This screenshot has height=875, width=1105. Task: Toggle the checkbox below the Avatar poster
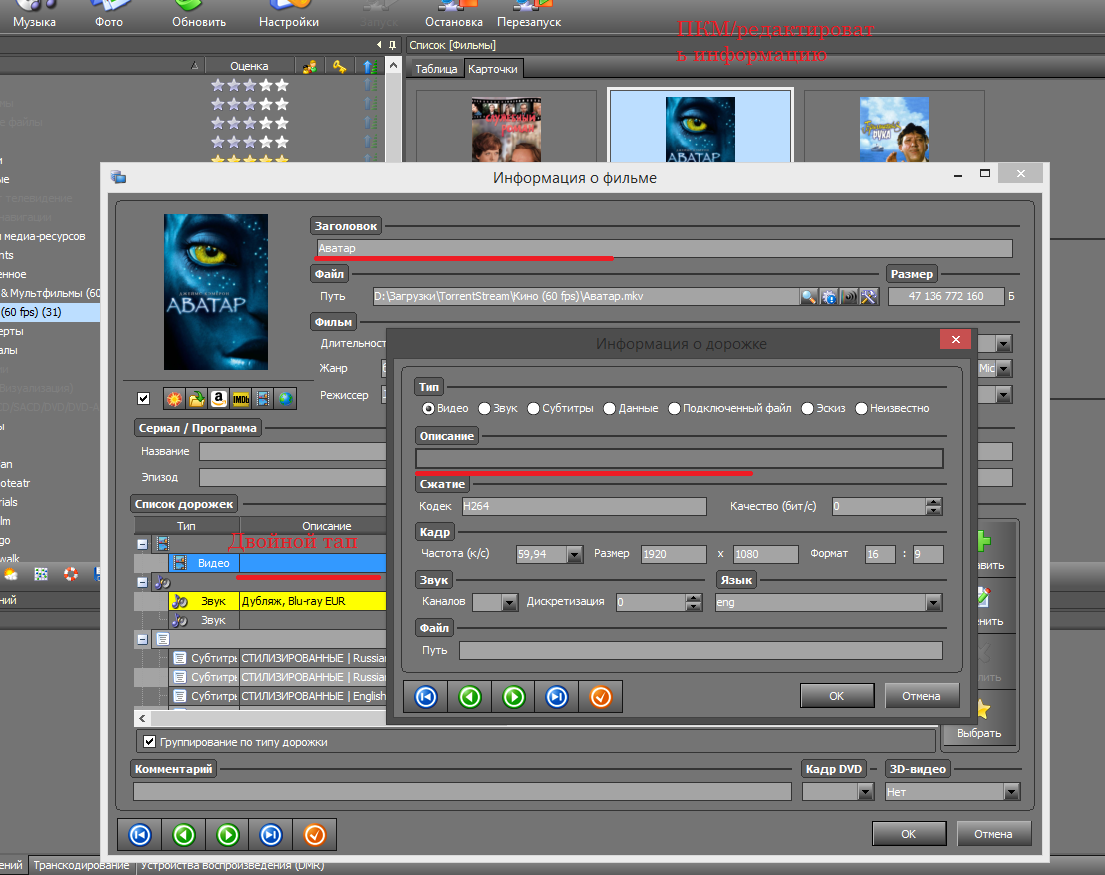(144, 398)
